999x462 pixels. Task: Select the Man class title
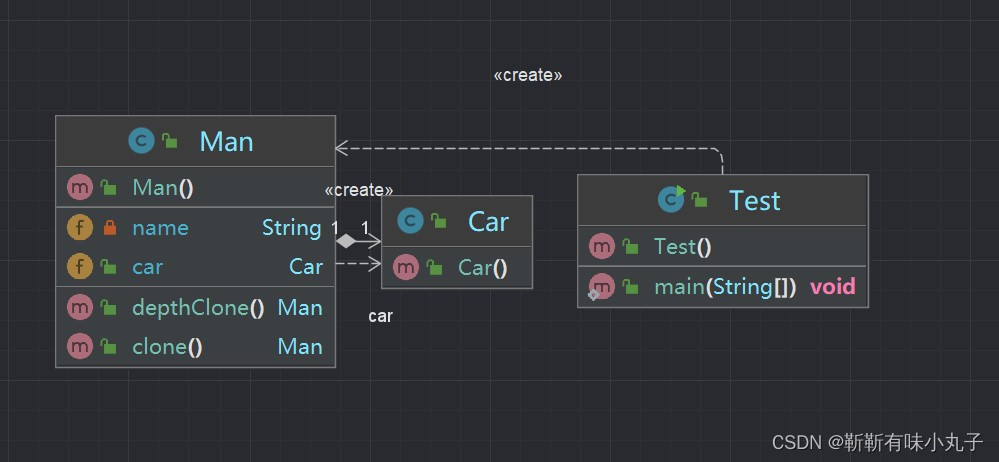coord(227,141)
